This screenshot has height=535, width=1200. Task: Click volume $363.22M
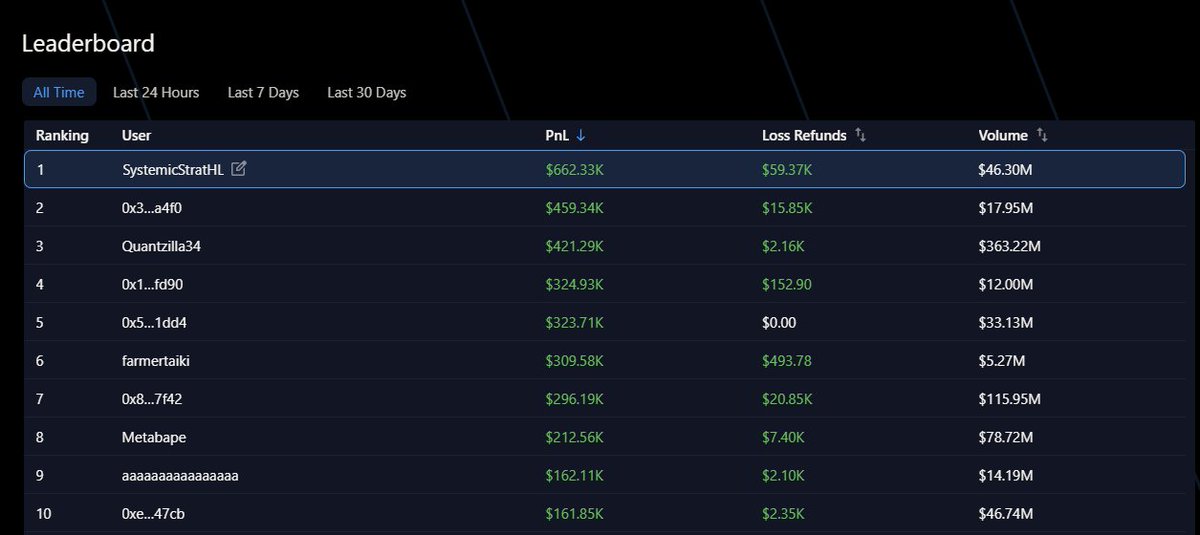coord(1009,246)
